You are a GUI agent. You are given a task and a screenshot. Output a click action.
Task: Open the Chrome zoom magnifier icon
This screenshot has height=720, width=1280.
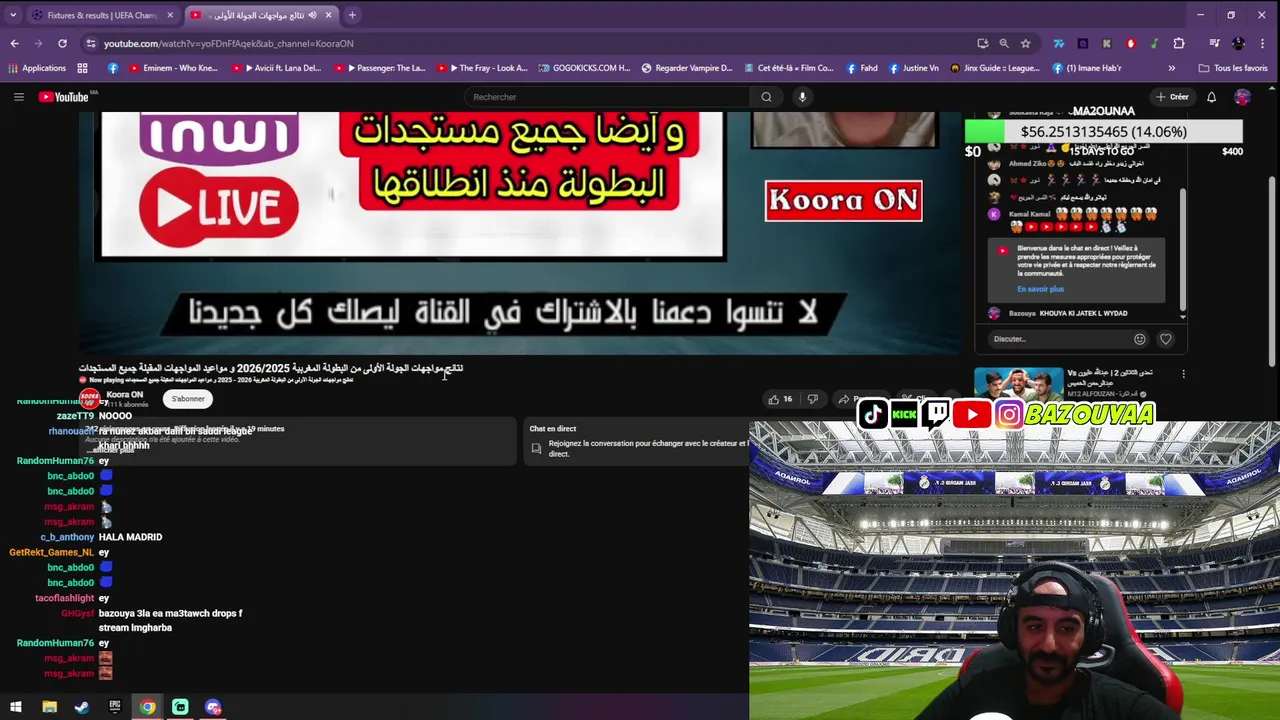(1003, 44)
